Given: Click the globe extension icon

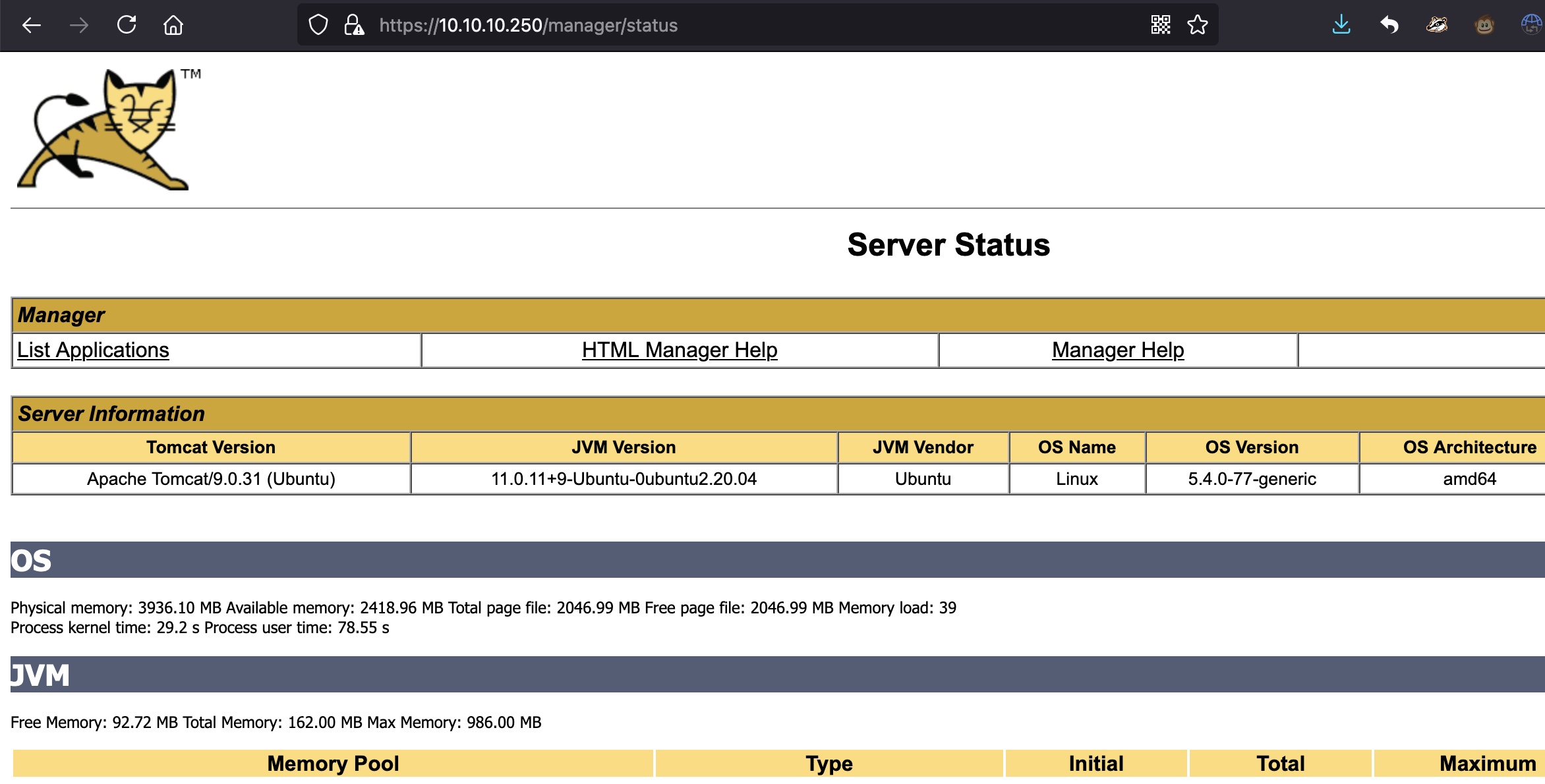Looking at the screenshot, I should pos(1531,25).
